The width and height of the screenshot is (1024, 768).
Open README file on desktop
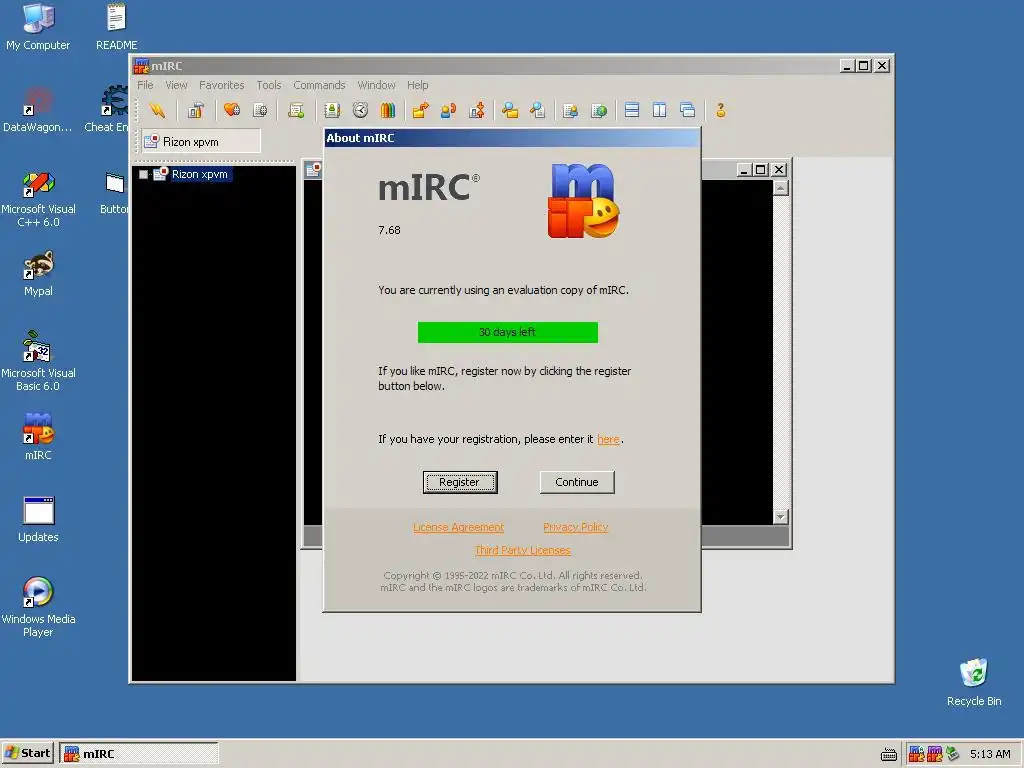pyautogui.click(x=116, y=27)
